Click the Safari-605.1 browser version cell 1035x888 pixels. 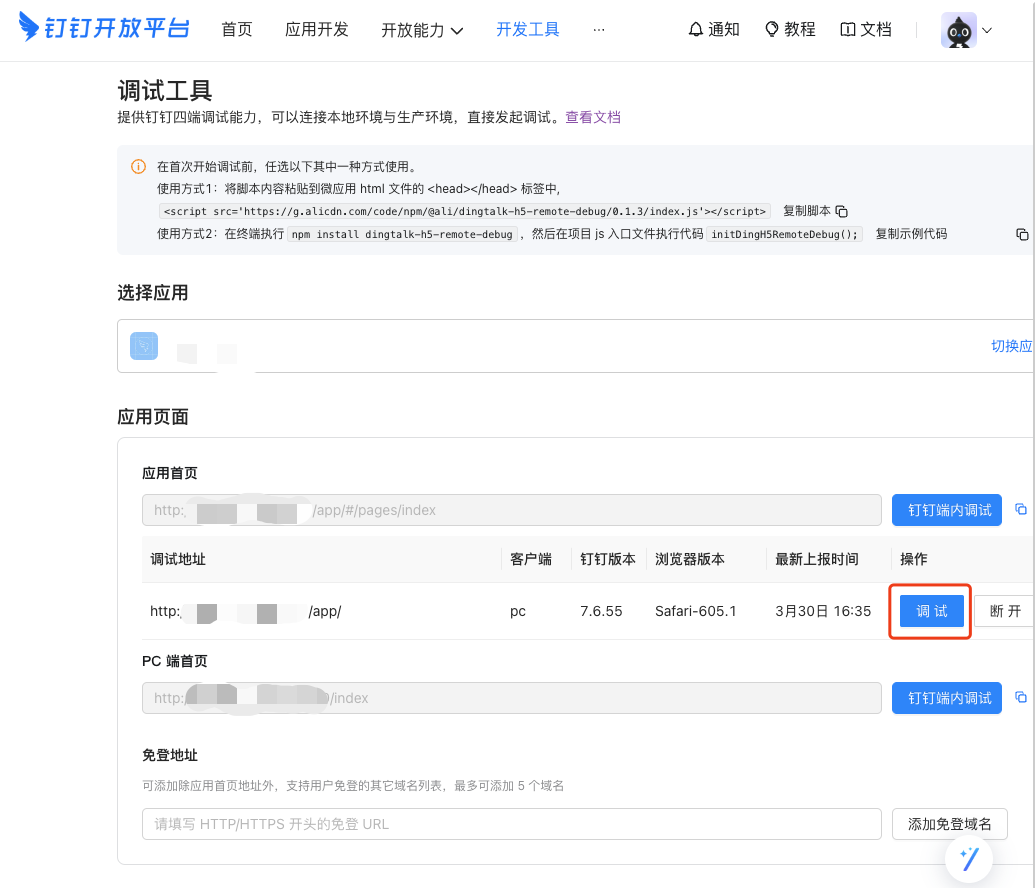coord(695,611)
